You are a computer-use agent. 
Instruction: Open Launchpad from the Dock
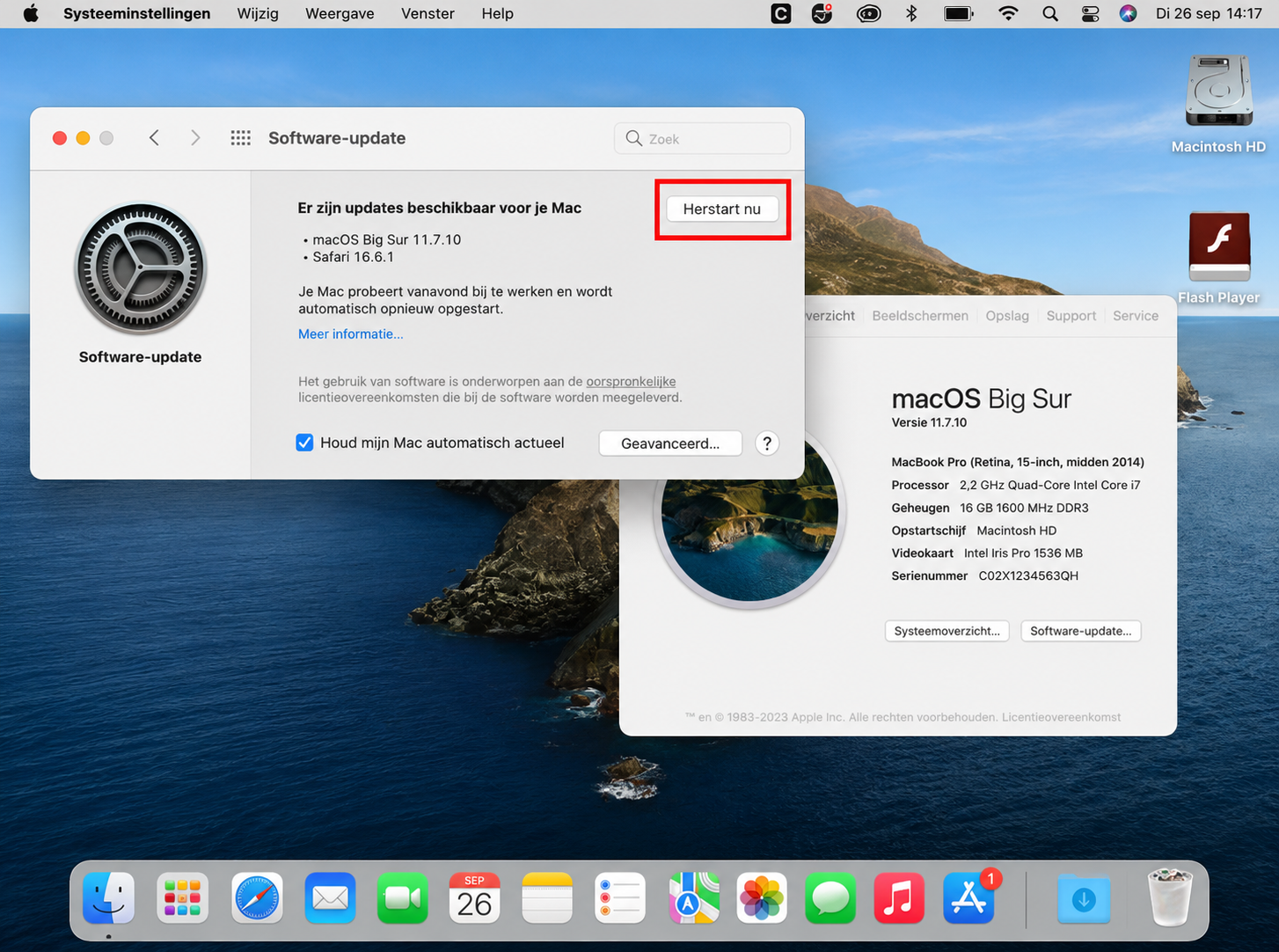click(x=183, y=898)
